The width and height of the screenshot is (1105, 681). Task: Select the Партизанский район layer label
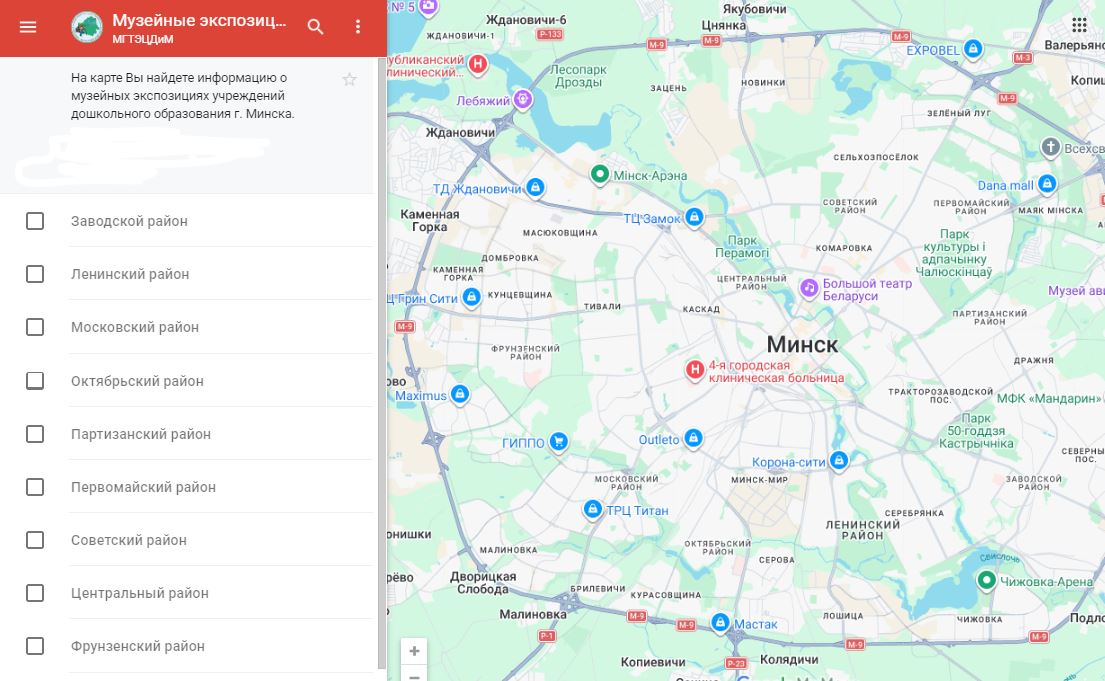tap(141, 434)
